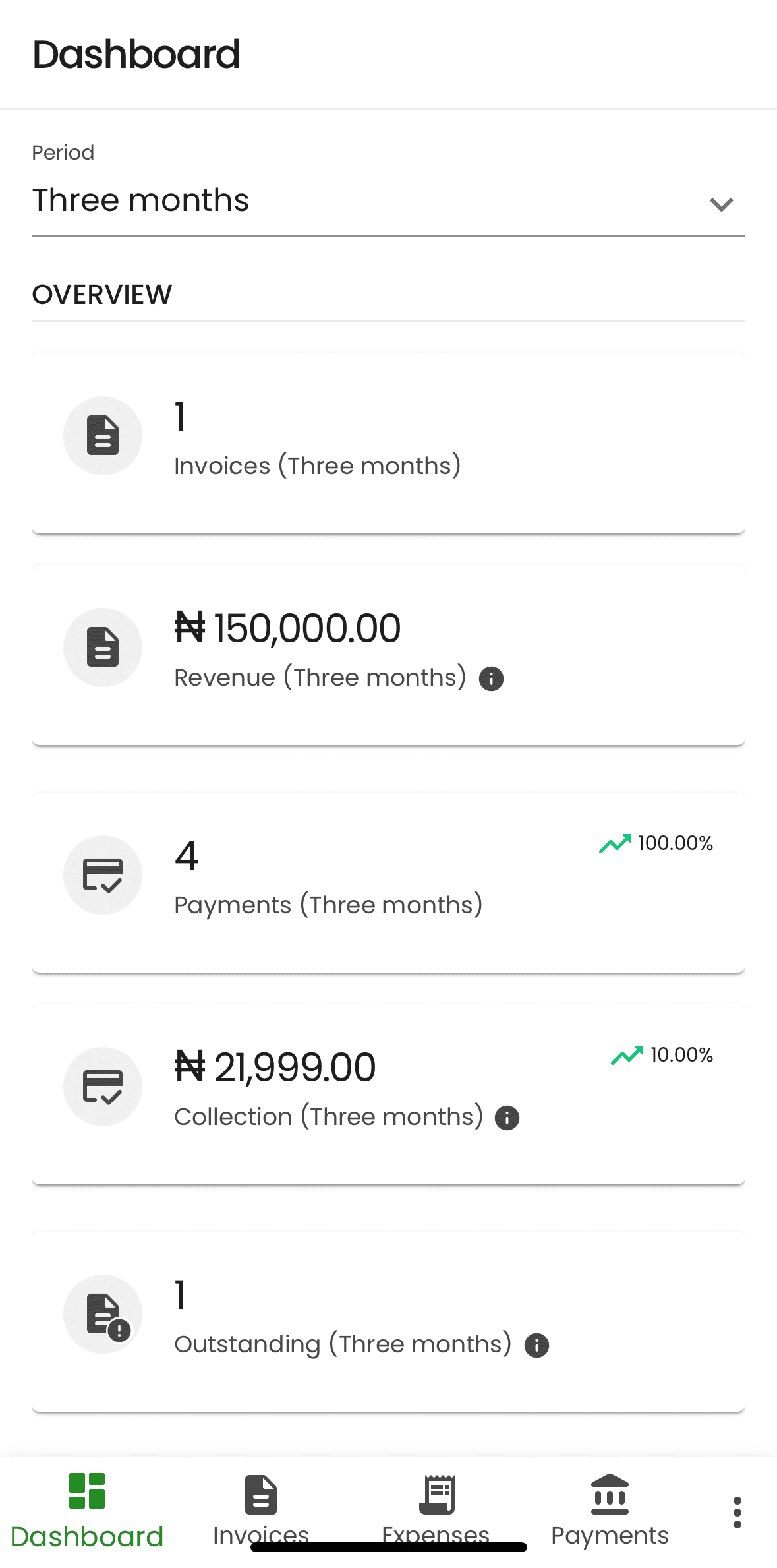Click the Invoices card document icon
The width and height of the screenshot is (777, 1568).
click(103, 435)
